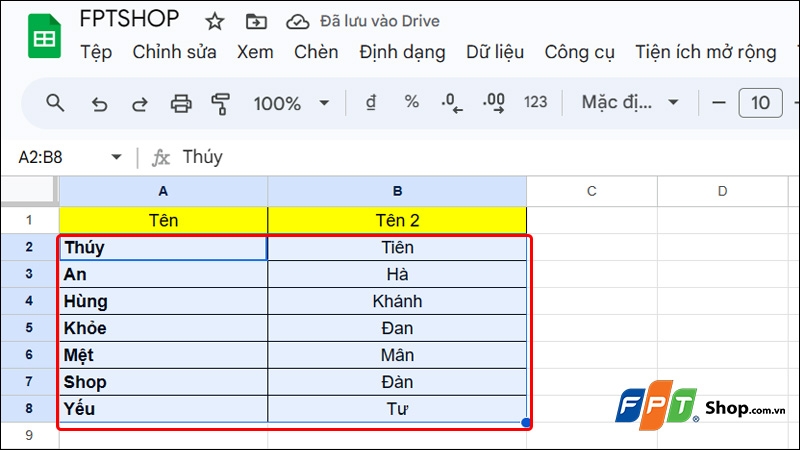Image resolution: width=800 pixels, height=450 pixels.
Task: Select column D header
Action: coord(722,191)
